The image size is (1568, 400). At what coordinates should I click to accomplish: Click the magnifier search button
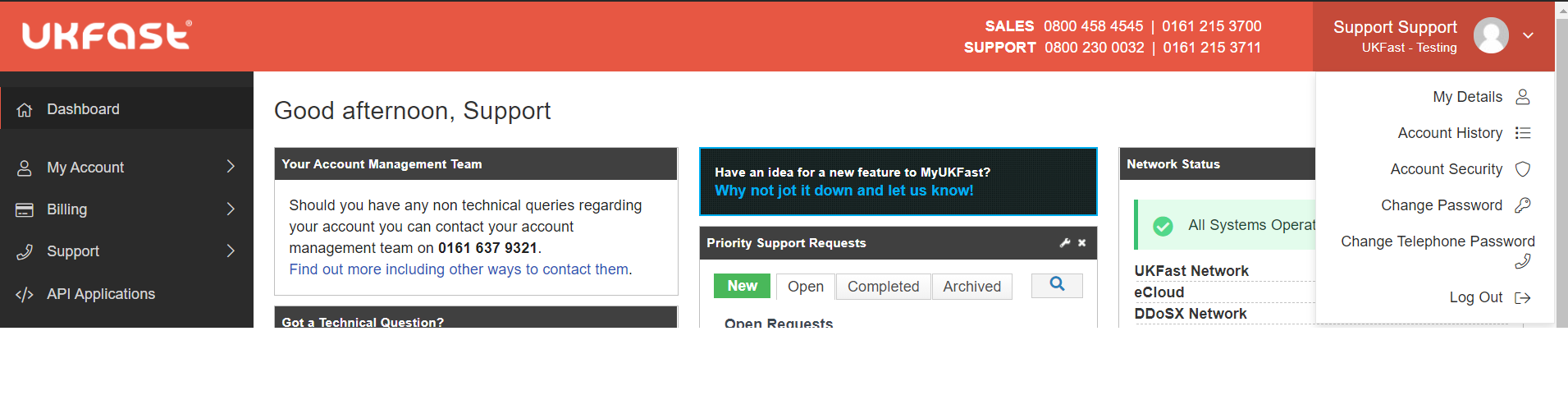[x=1057, y=285]
